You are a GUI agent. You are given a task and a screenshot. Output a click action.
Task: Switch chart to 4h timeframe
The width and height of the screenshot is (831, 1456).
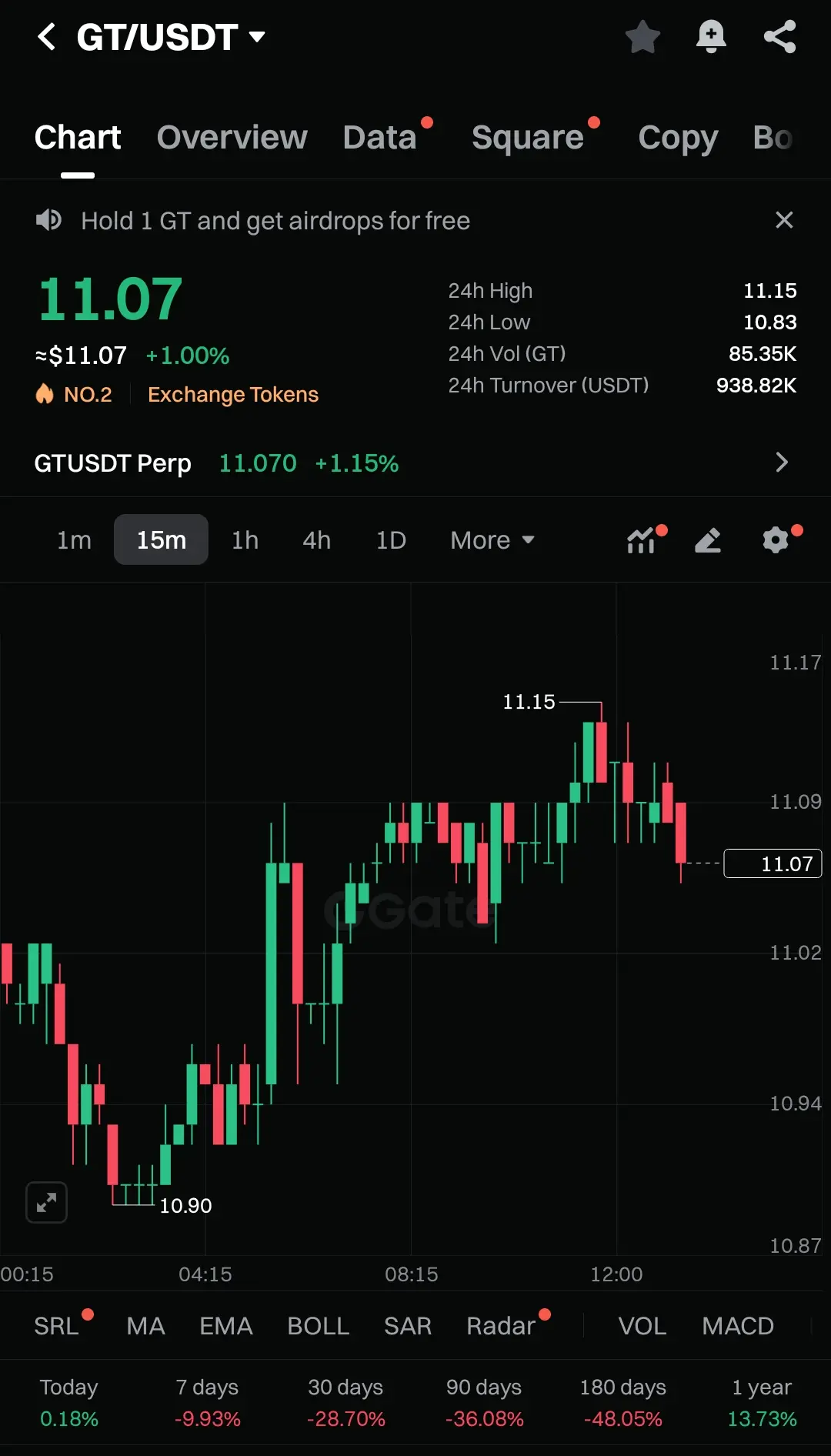point(316,540)
